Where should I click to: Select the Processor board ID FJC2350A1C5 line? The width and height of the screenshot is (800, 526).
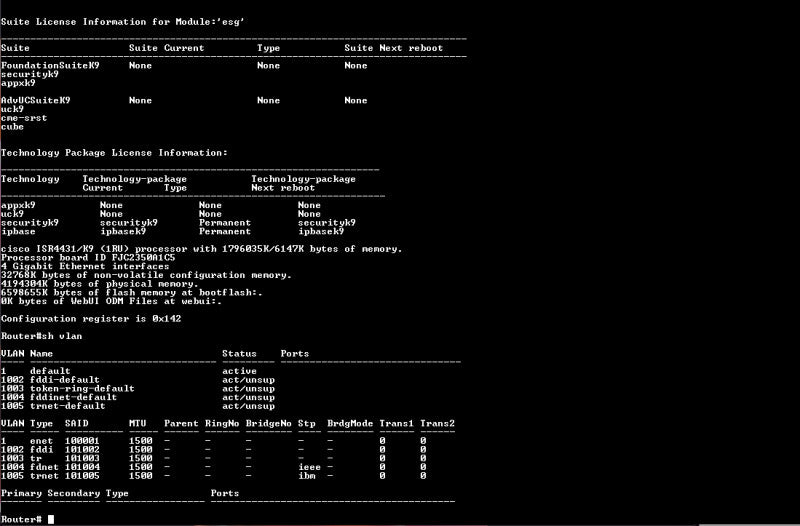(x=88, y=258)
